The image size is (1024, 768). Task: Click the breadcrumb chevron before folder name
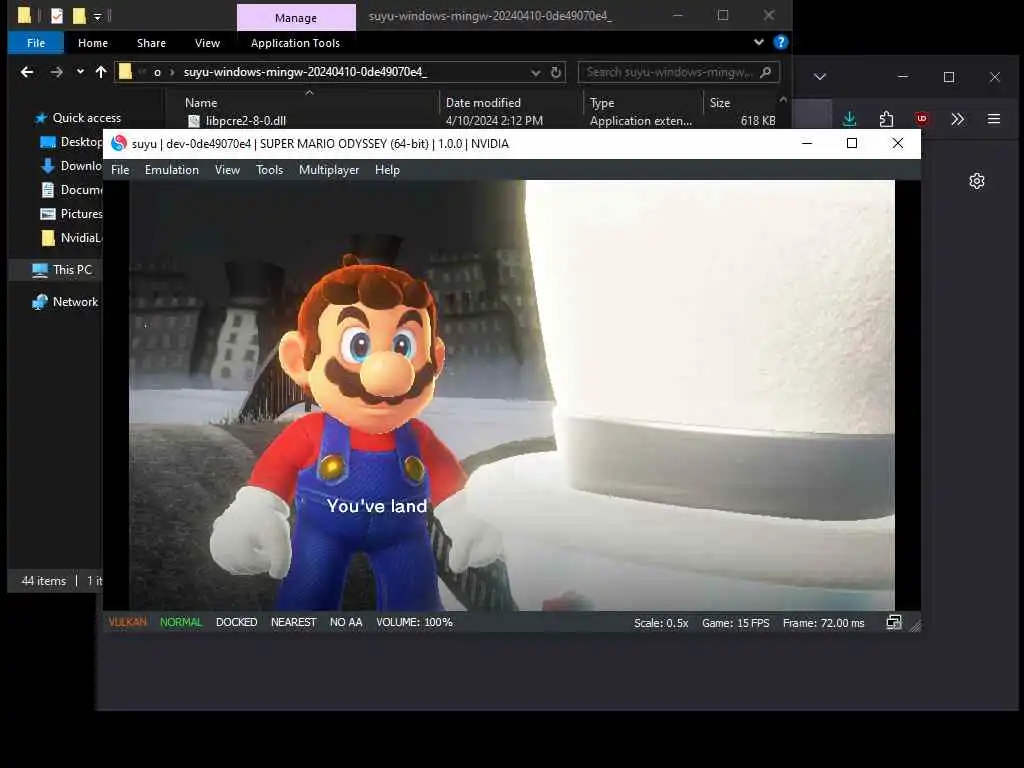[172, 72]
